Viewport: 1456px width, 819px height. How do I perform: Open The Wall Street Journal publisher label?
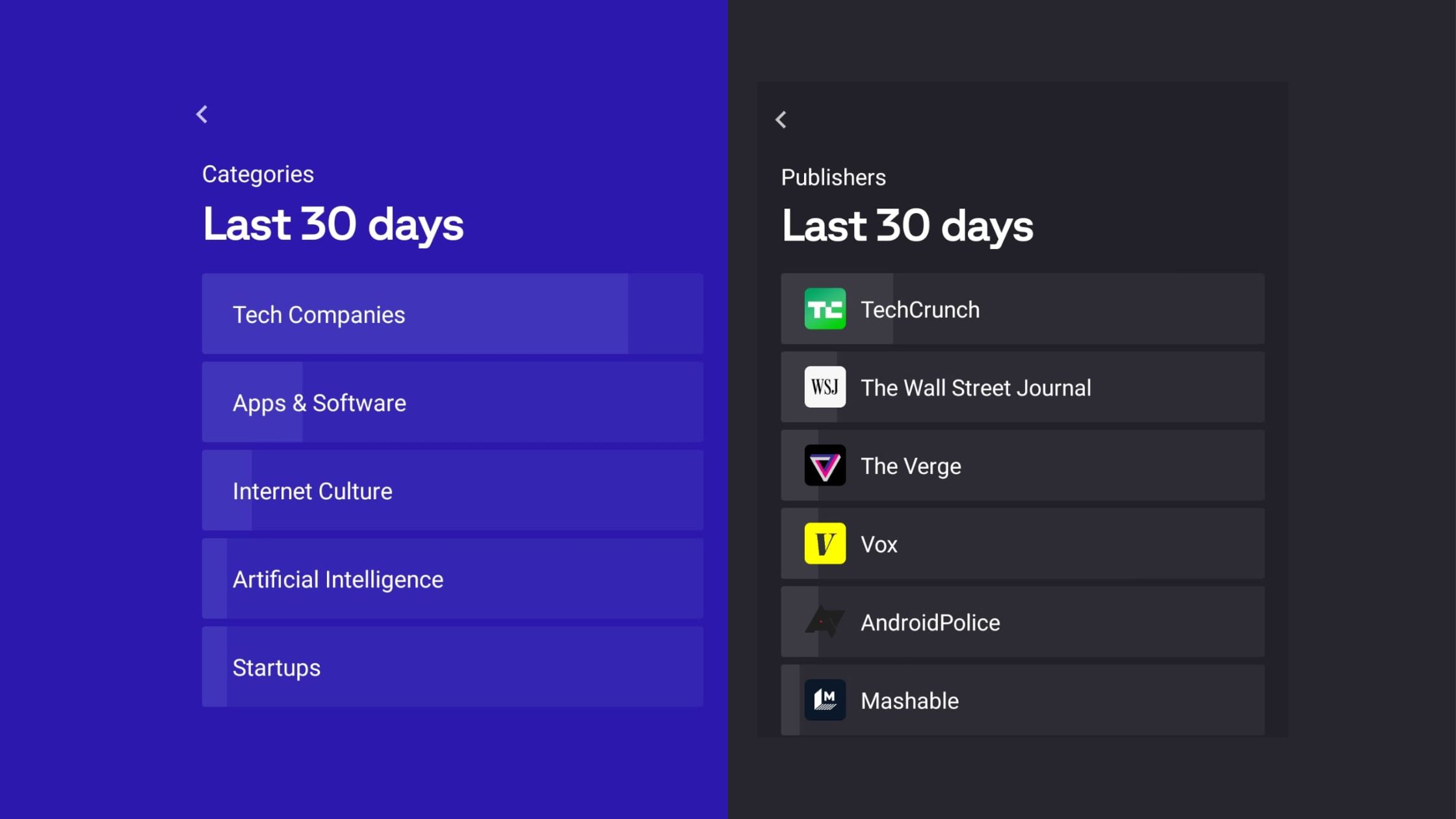pos(976,388)
